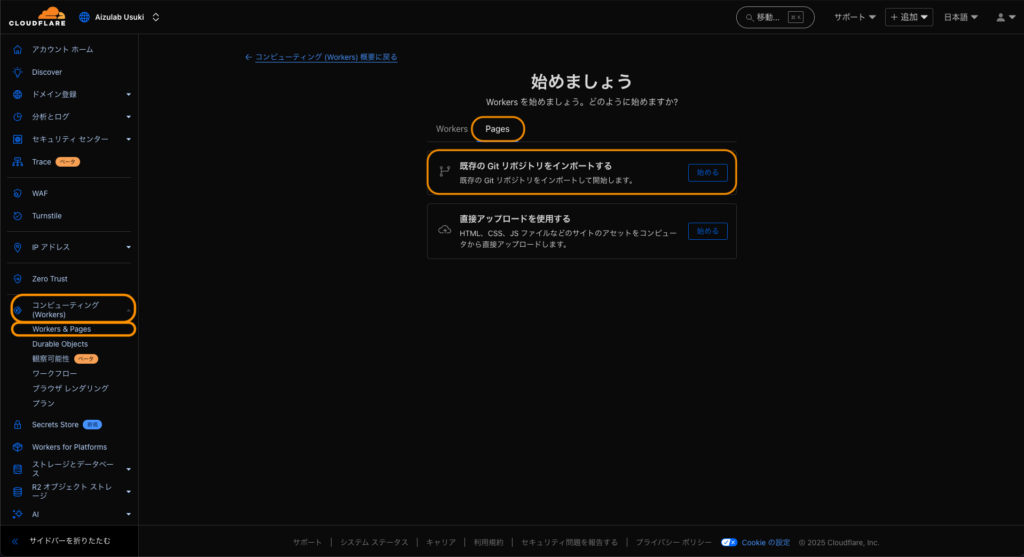
Task: Click the Trace sitemap icon
Action: click(x=18, y=162)
